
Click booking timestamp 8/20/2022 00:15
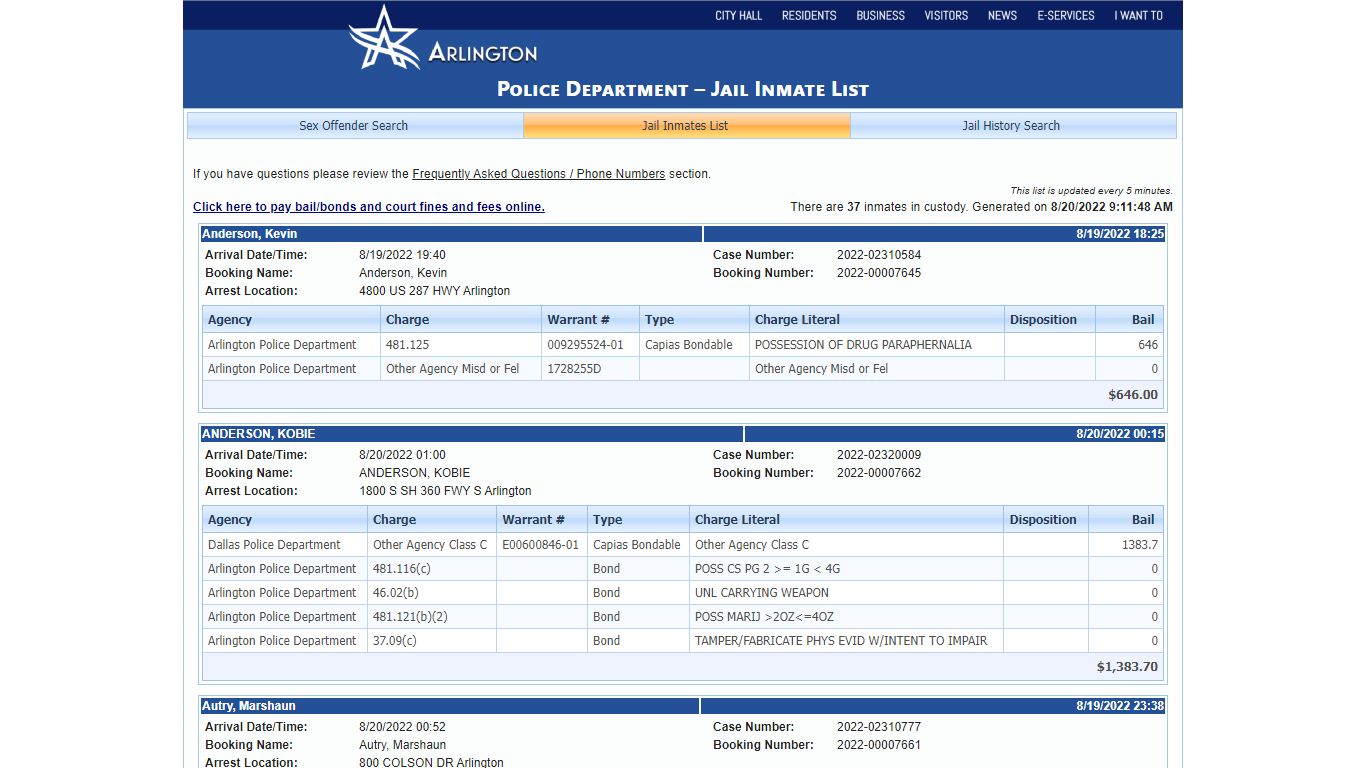point(1120,434)
